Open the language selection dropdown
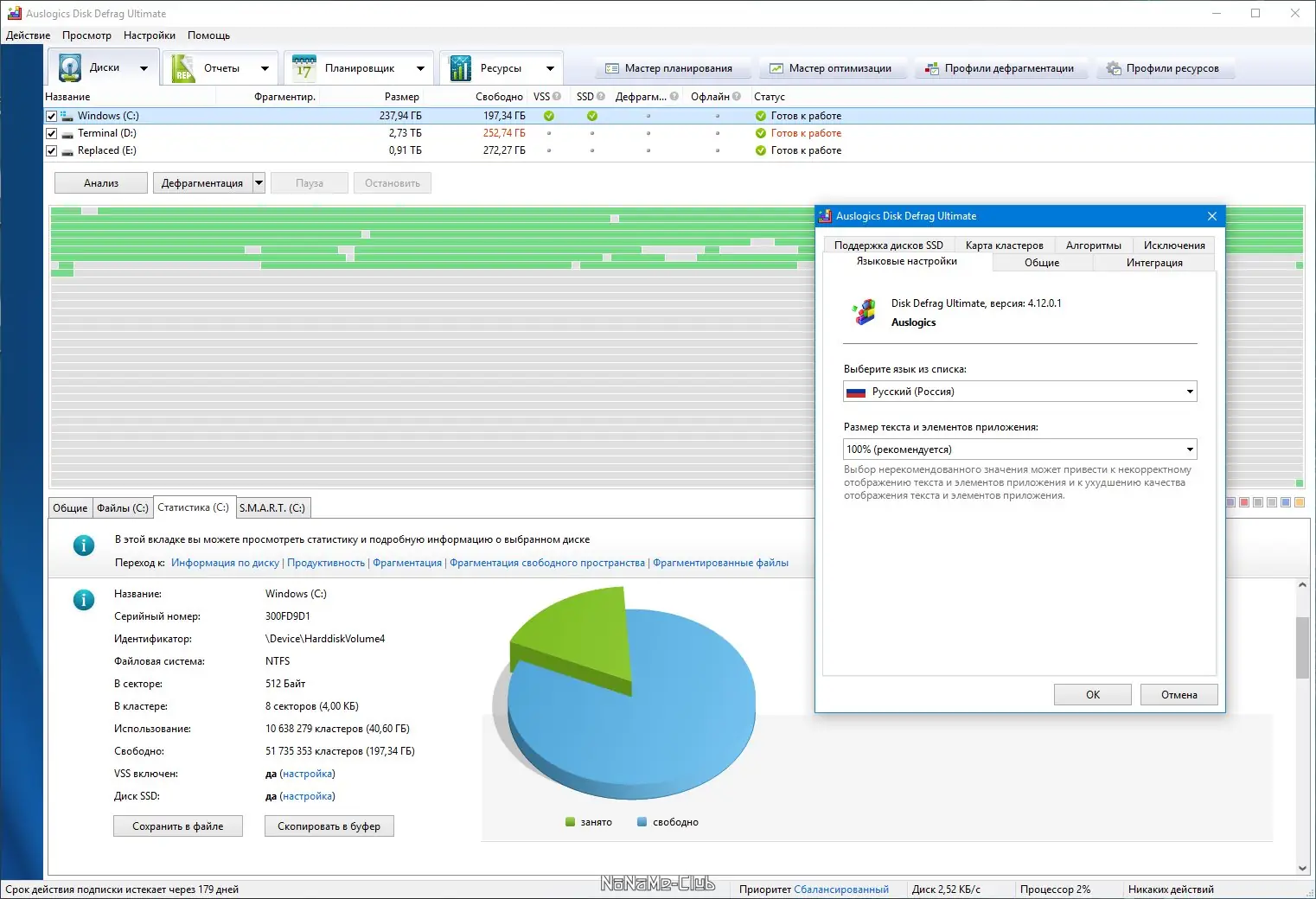Screen dimensions: 1316x899 1190,392
